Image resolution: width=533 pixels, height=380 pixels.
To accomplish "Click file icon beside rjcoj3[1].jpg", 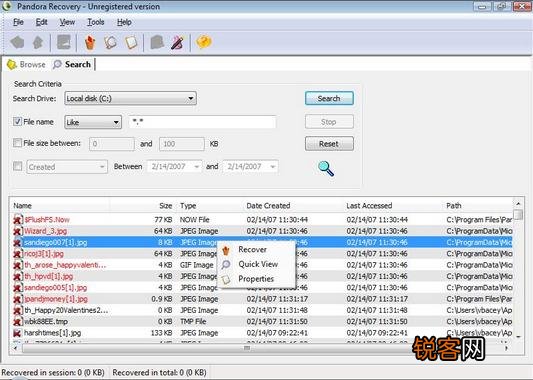I will point(18,254).
